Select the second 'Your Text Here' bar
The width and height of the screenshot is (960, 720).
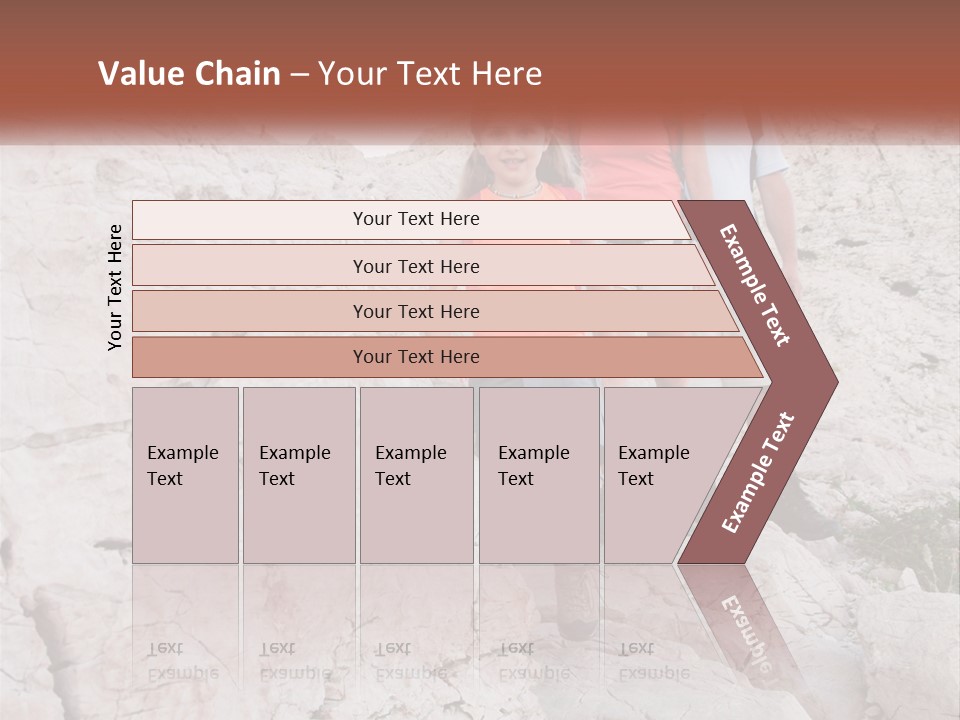422,266
